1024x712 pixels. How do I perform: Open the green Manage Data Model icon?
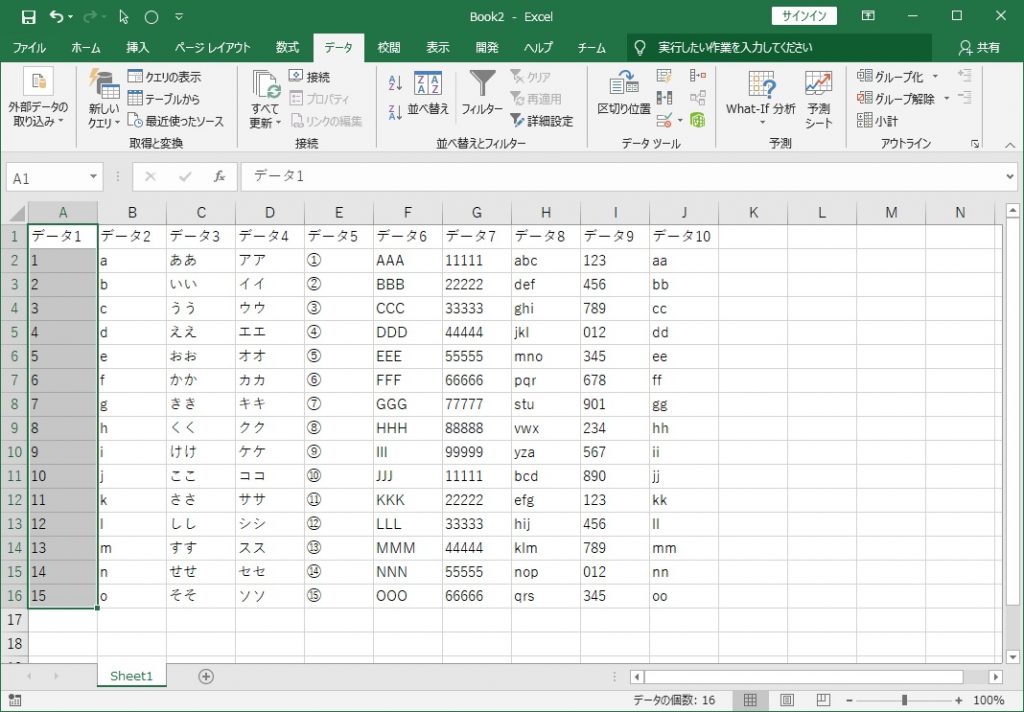click(x=697, y=121)
